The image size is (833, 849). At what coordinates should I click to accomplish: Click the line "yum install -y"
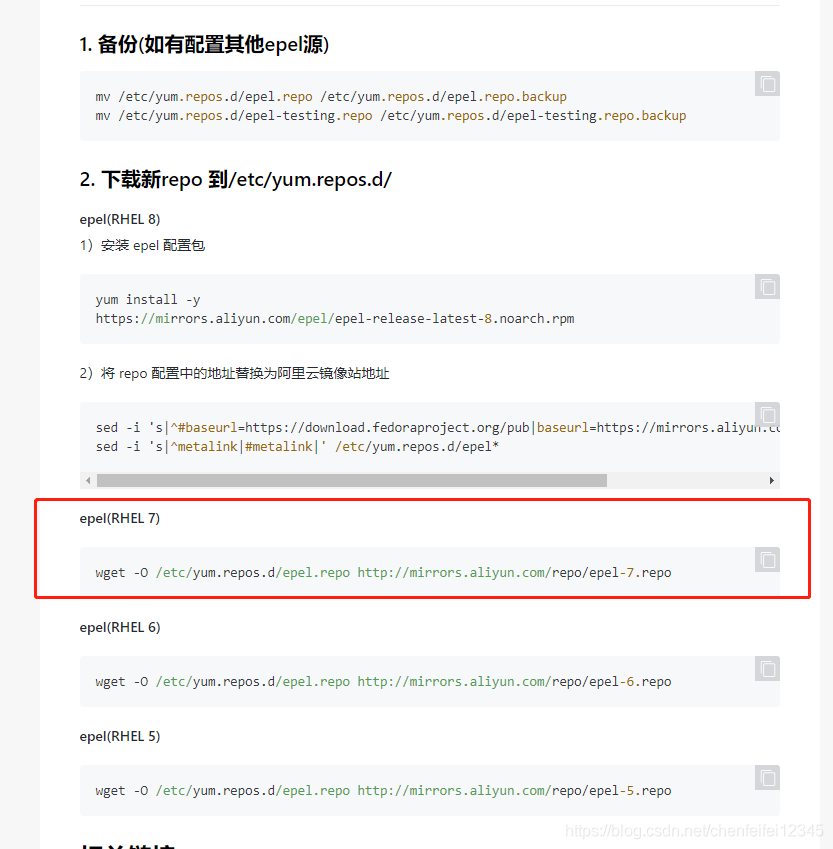[x=148, y=299]
